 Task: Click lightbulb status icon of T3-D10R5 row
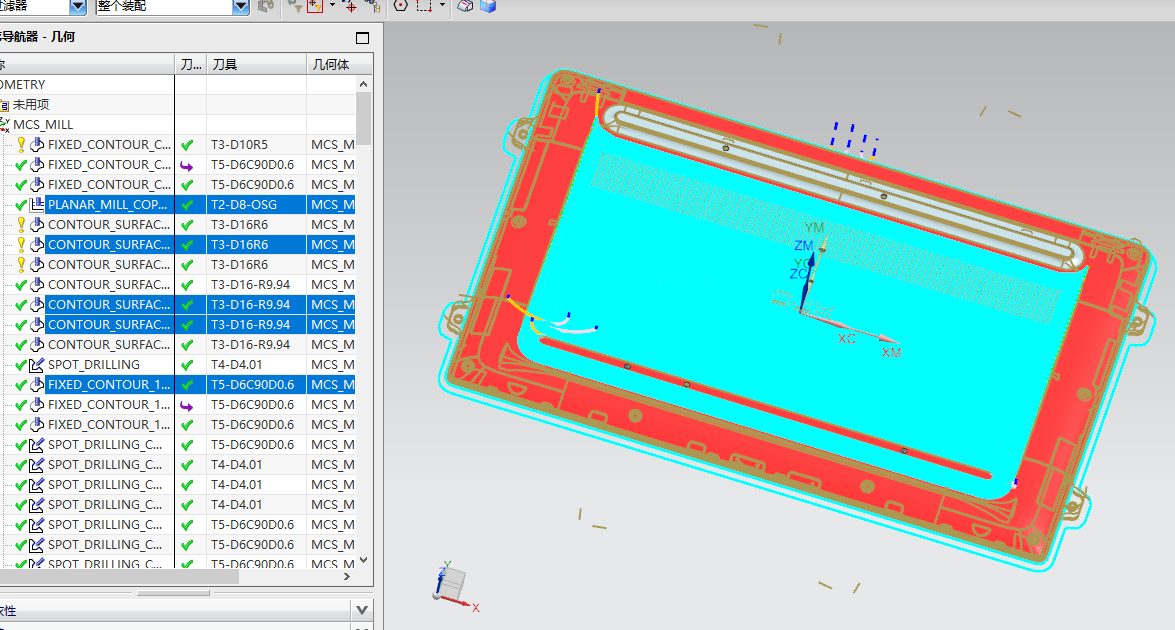tap(21, 144)
